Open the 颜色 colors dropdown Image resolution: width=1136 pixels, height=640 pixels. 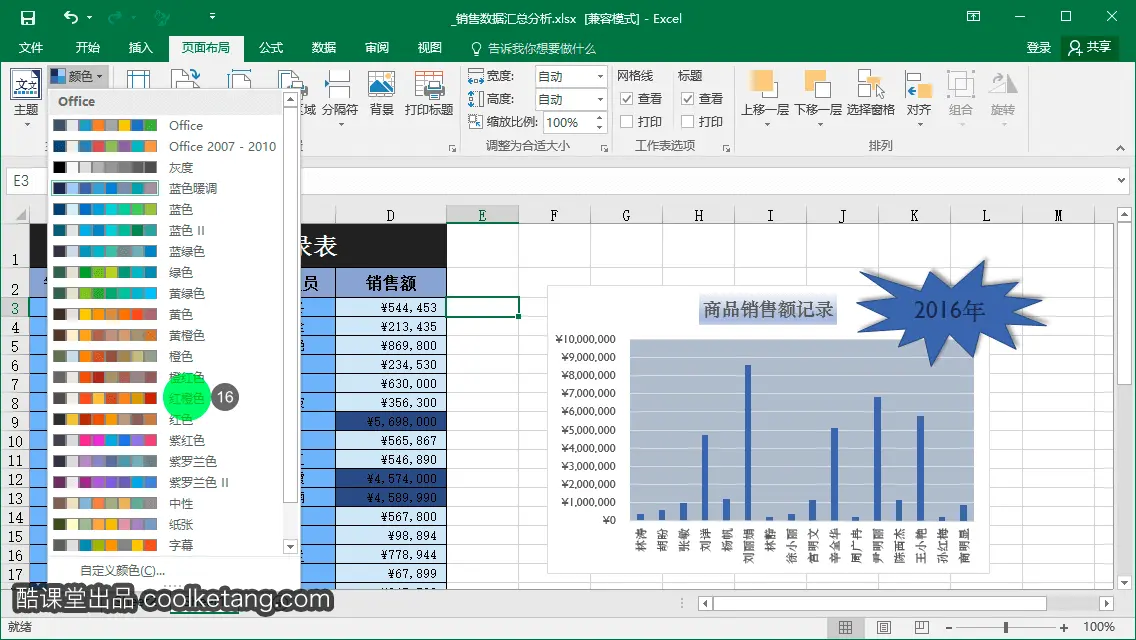pos(78,76)
